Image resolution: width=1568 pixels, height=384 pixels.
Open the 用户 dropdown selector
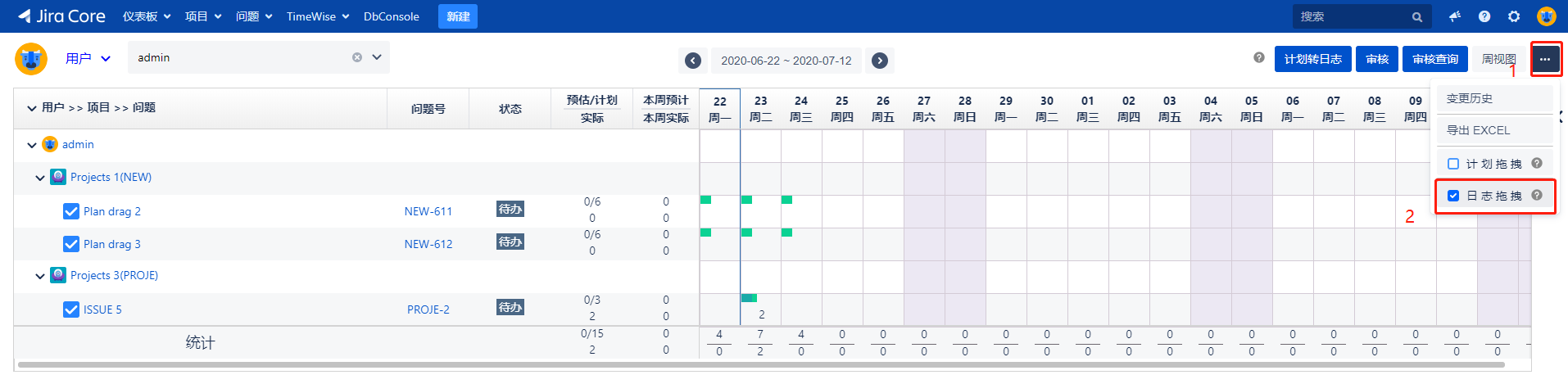88,58
